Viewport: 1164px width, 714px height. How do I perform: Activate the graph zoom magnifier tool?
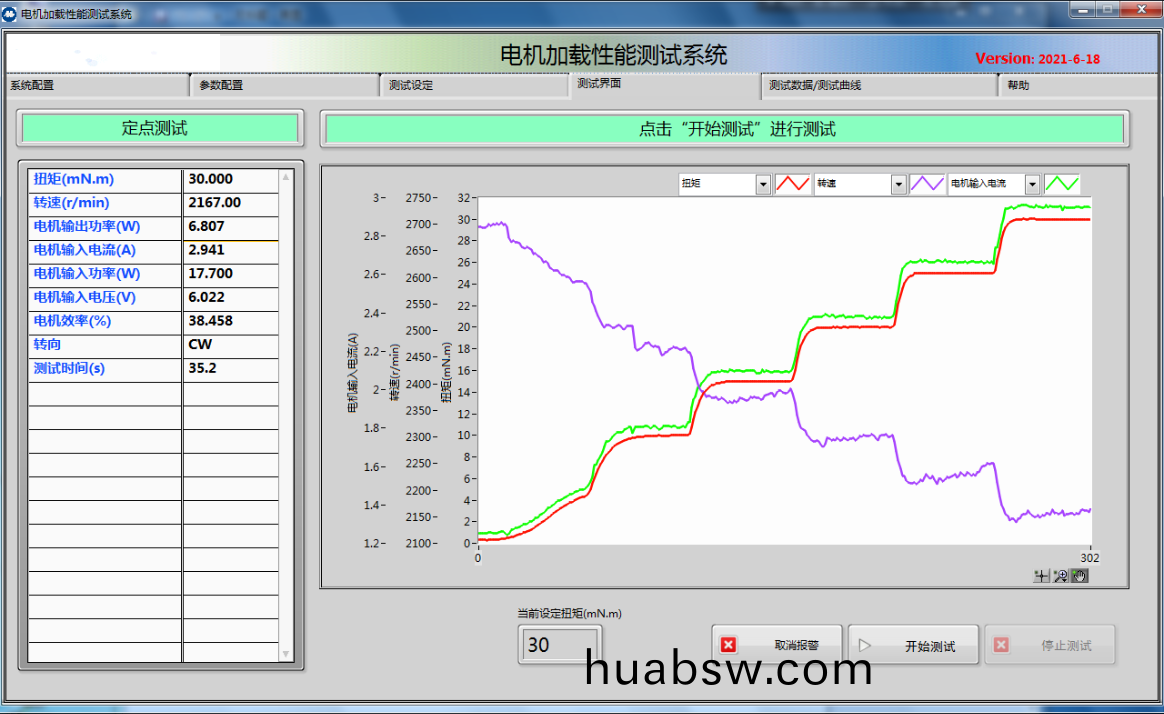(x=1060, y=575)
